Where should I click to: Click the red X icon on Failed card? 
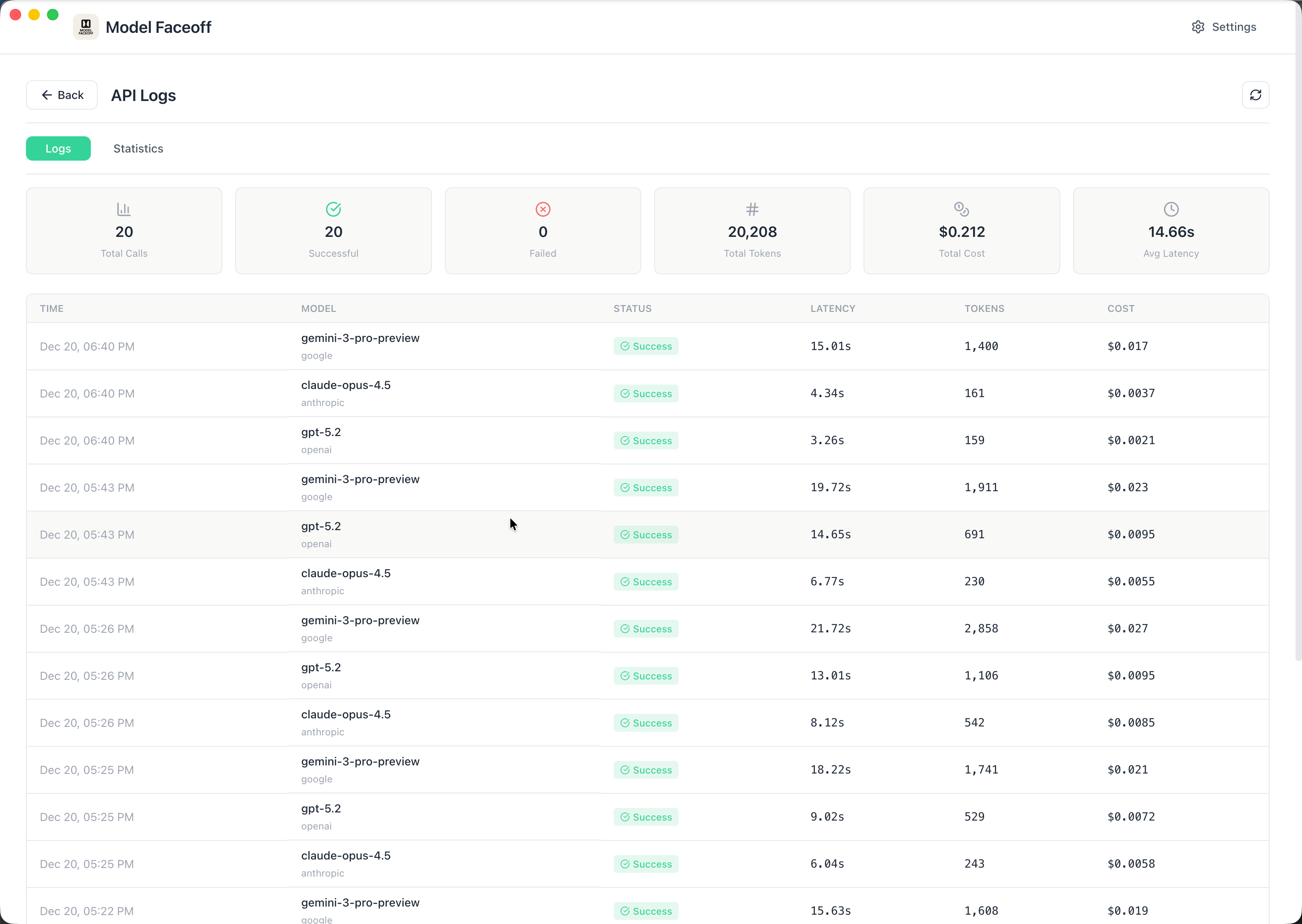543,209
